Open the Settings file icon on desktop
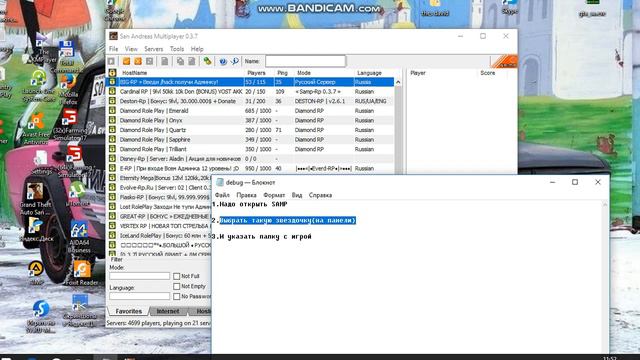 pyautogui.click(x=41, y=162)
